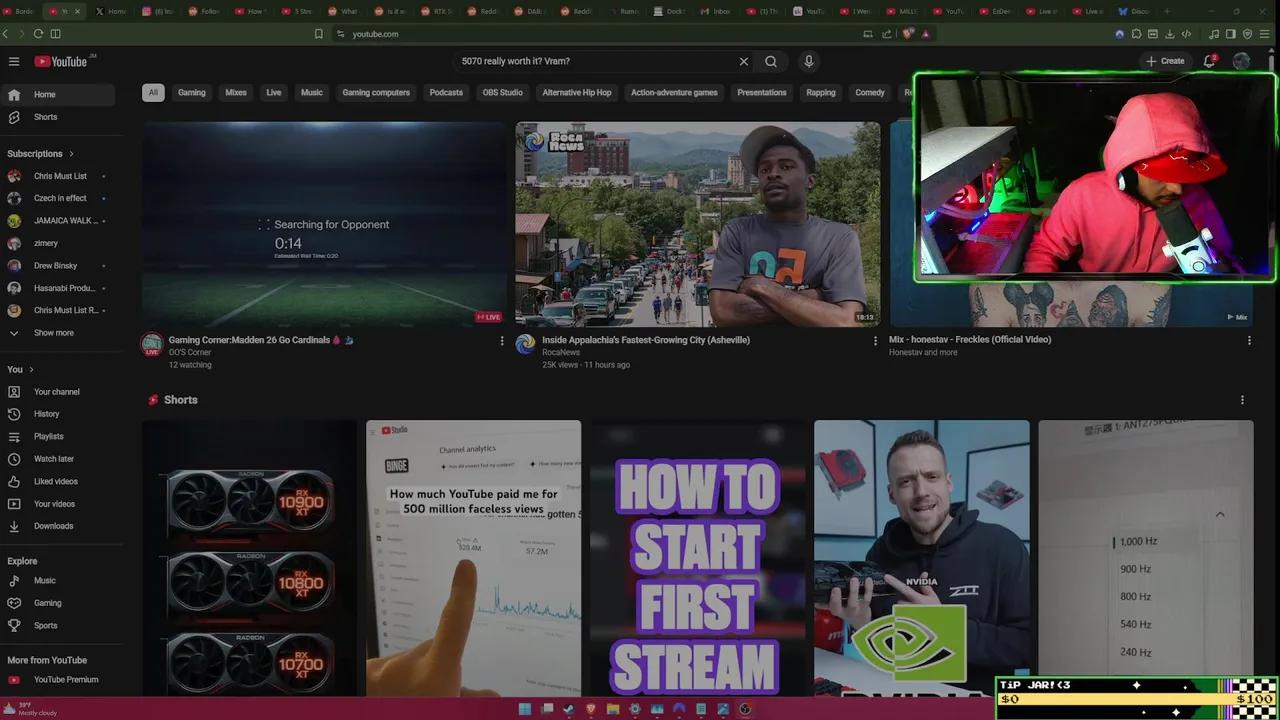Image resolution: width=1280 pixels, height=720 pixels.
Task: Open options for Inside Appalachia video
Action: (x=876, y=341)
